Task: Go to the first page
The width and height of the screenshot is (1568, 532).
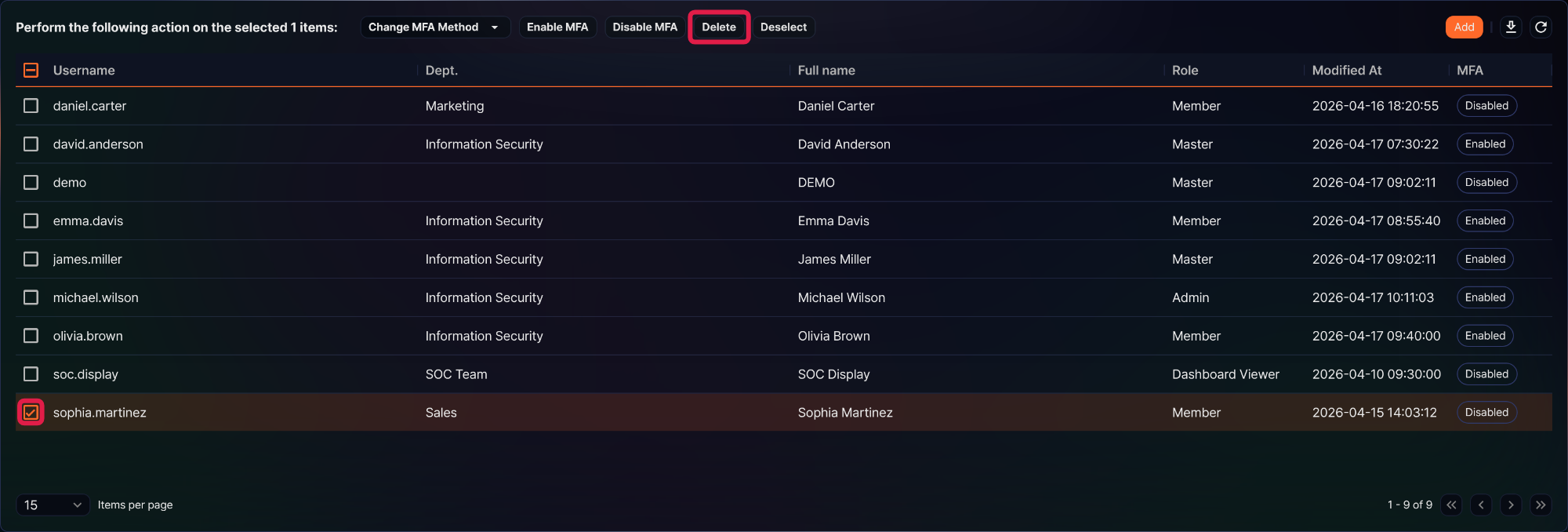Action: pos(1451,505)
